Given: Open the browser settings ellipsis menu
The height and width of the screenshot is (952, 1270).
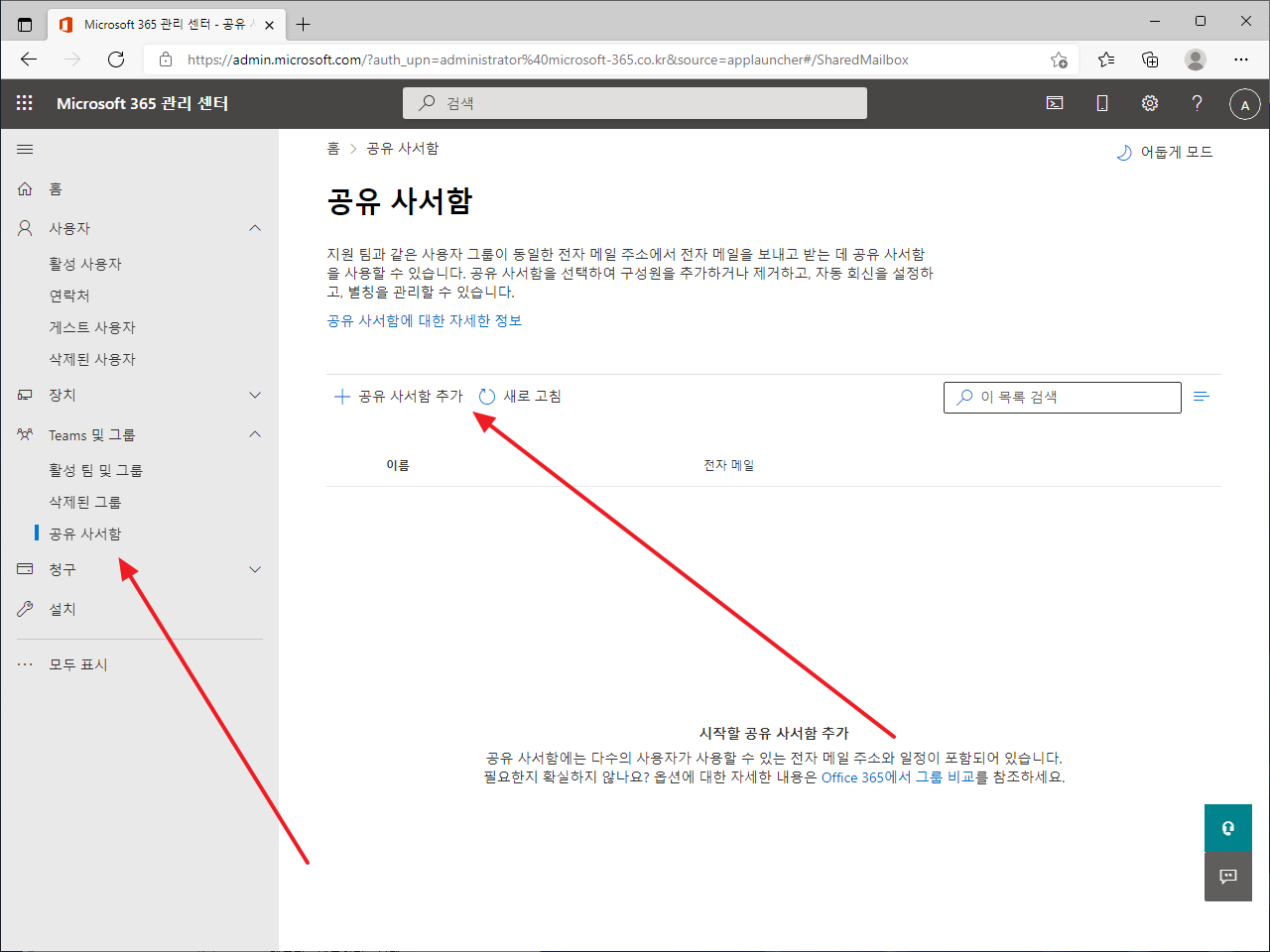Looking at the screenshot, I should click(1241, 59).
